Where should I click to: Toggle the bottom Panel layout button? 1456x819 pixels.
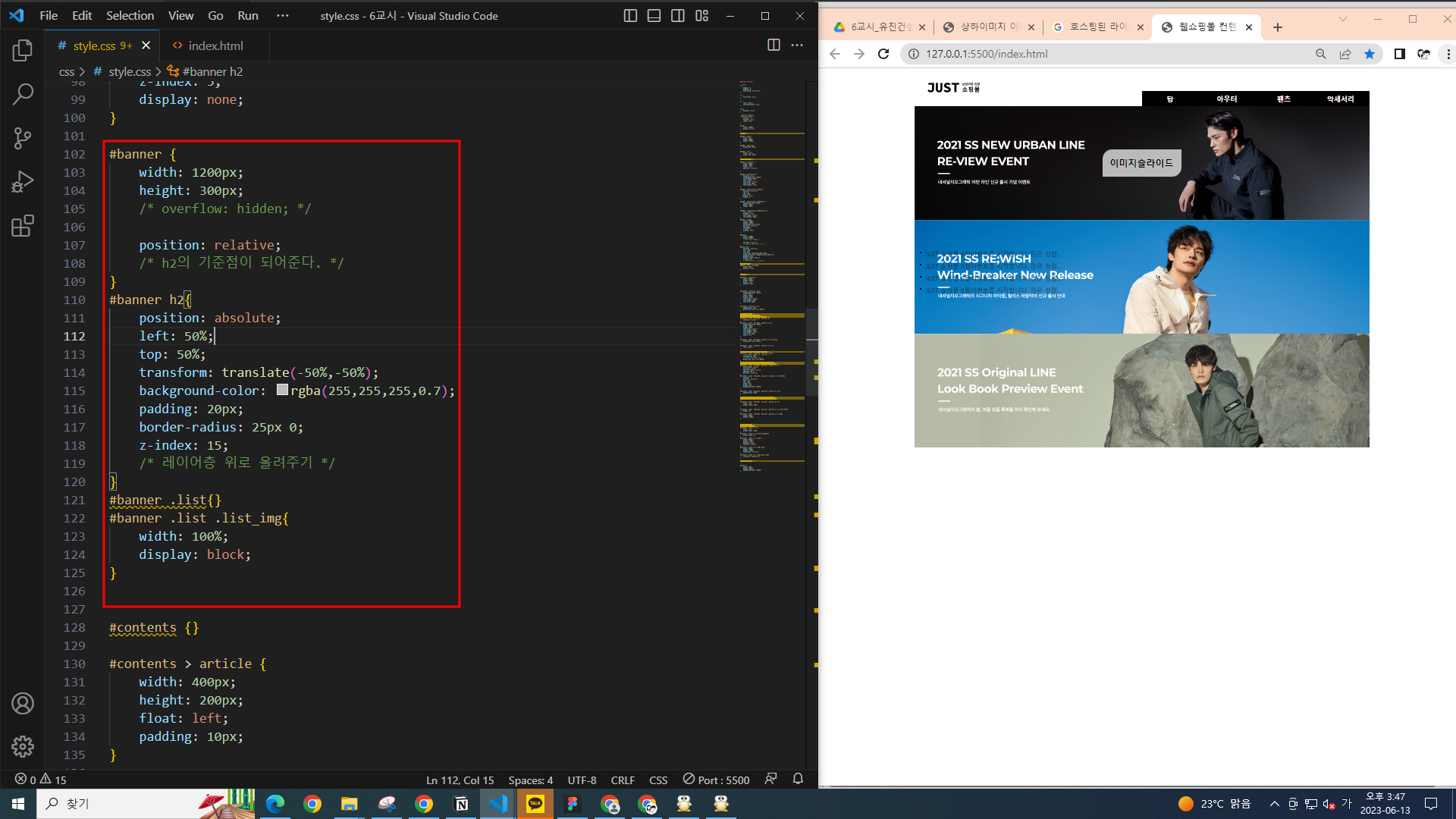pos(654,16)
